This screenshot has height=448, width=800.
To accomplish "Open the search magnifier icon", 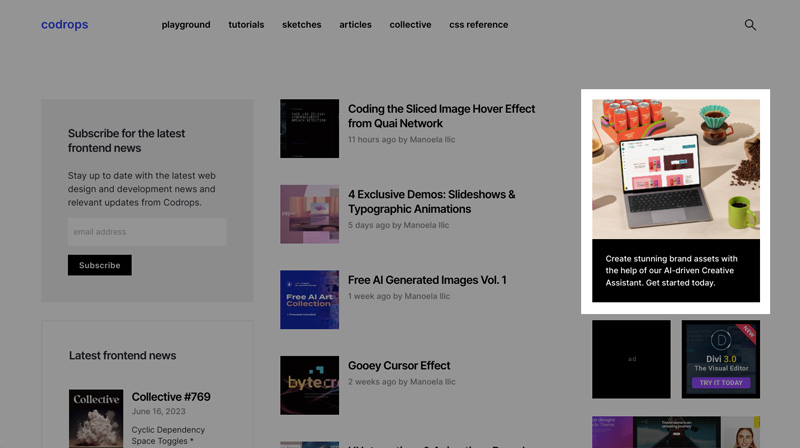I will (x=750, y=24).
